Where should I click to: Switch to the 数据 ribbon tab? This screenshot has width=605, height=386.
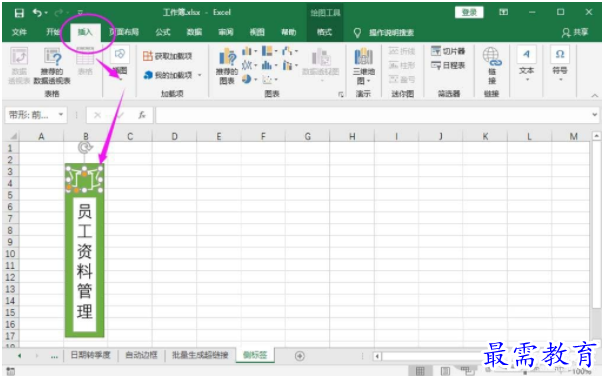click(x=194, y=32)
